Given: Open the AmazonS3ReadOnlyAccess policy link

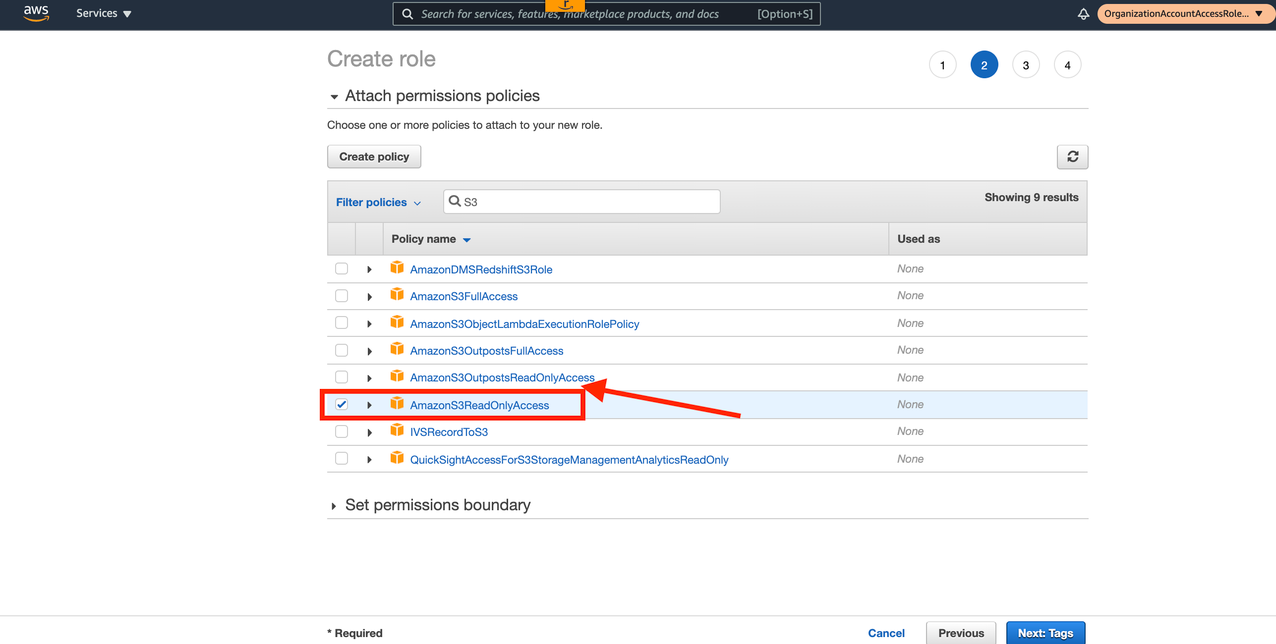Looking at the screenshot, I should 479,405.
